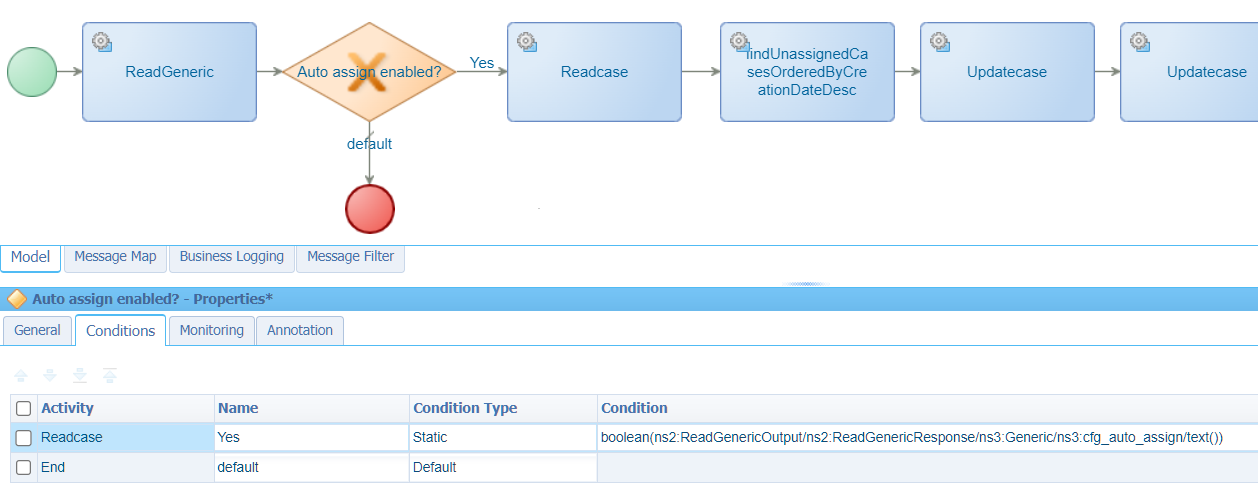Select the findUnassignedCasesOrderedByCreationDateDesc activity

[x=807, y=72]
